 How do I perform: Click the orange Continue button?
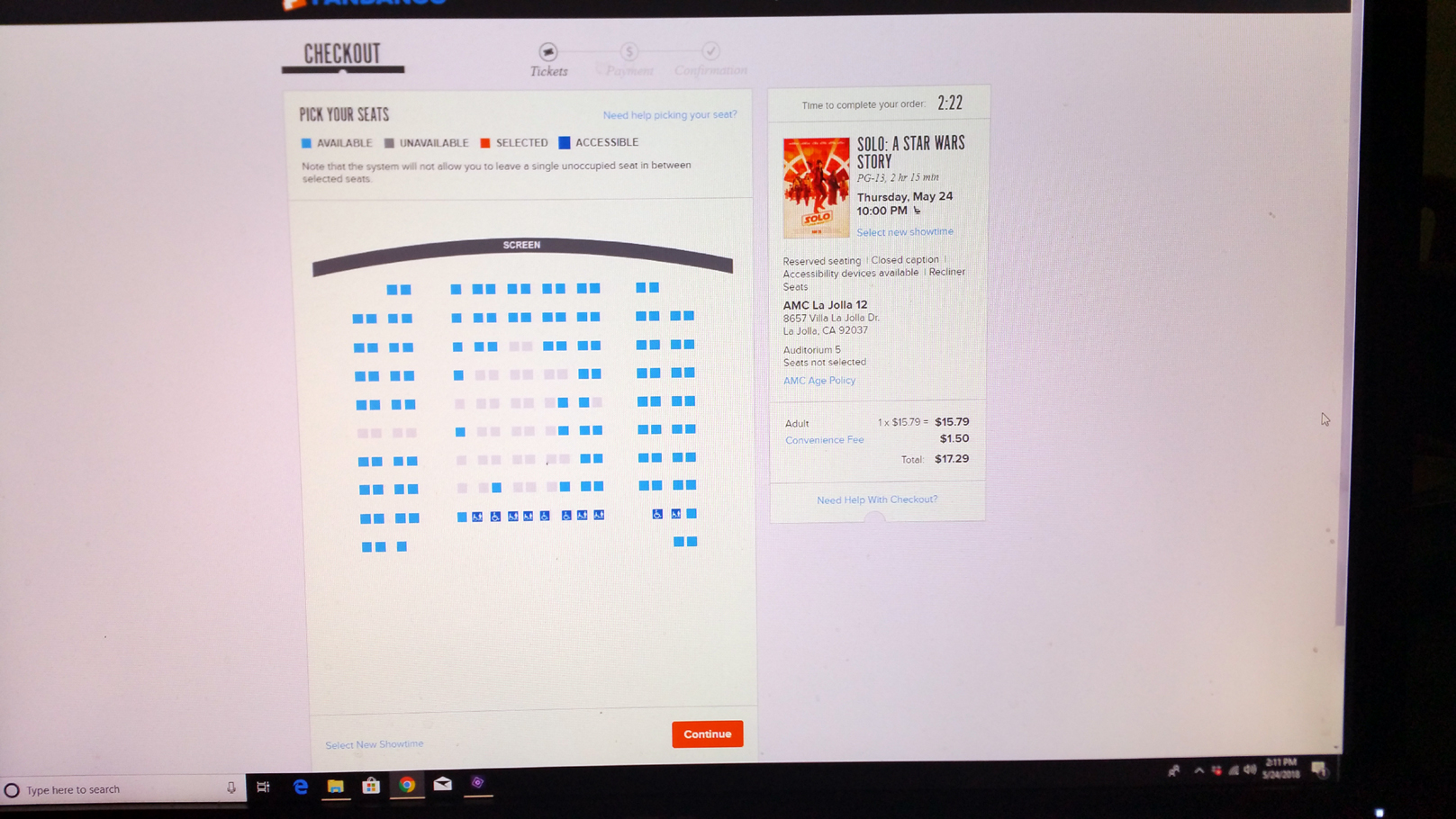707,733
